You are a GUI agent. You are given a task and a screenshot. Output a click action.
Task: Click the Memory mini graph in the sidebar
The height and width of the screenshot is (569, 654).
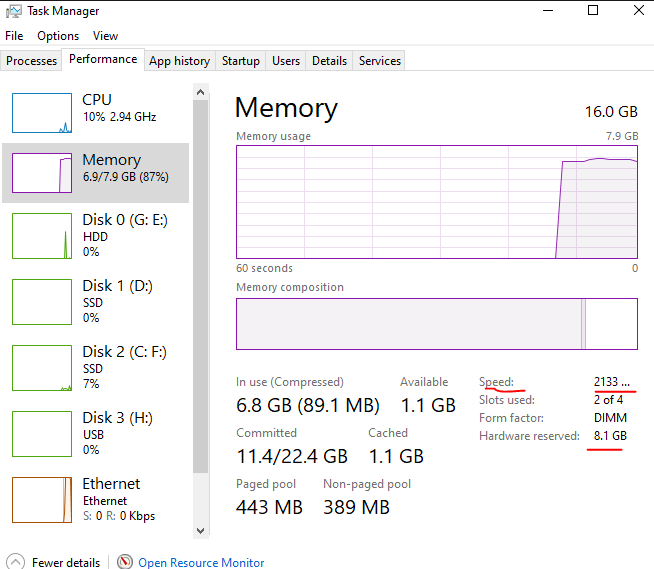tap(42, 173)
